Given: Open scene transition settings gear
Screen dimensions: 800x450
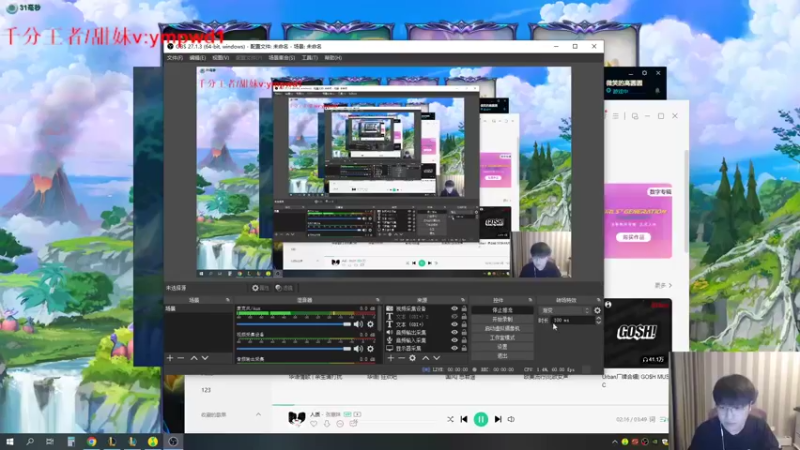Looking at the screenshot, I should coord(597,310).
